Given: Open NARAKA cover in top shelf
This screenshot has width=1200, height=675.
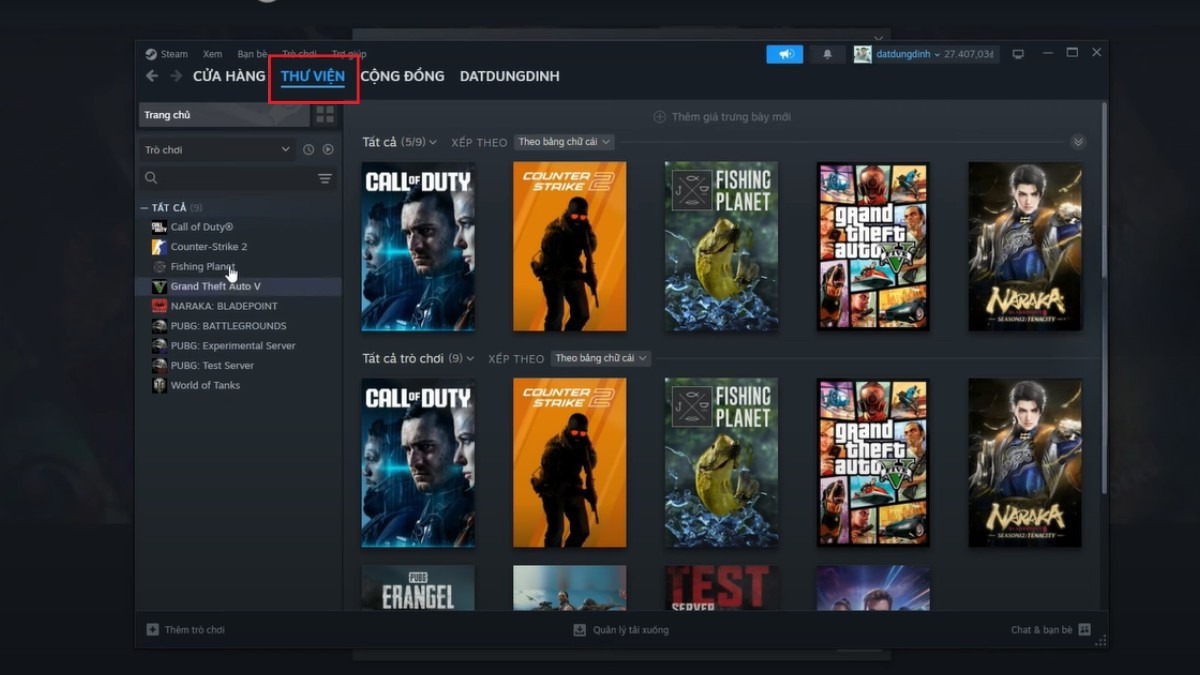Looking at the screenshot, I should (1025, 247).
